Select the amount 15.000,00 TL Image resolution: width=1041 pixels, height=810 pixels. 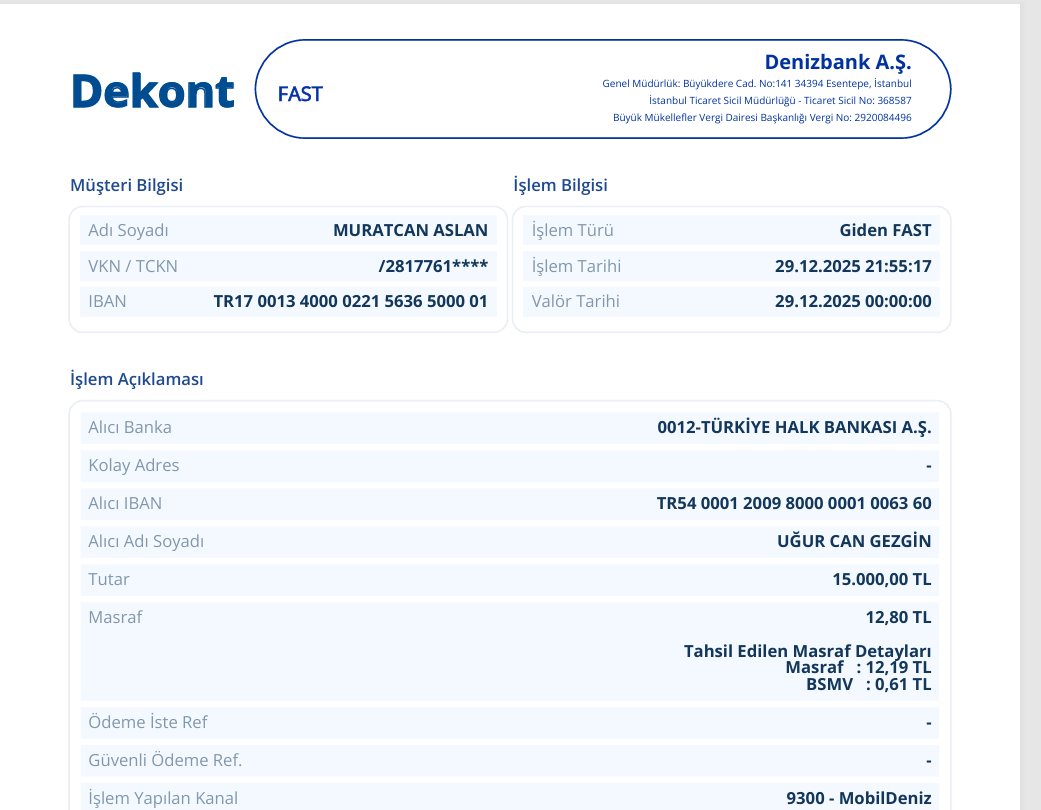(882, 580)
